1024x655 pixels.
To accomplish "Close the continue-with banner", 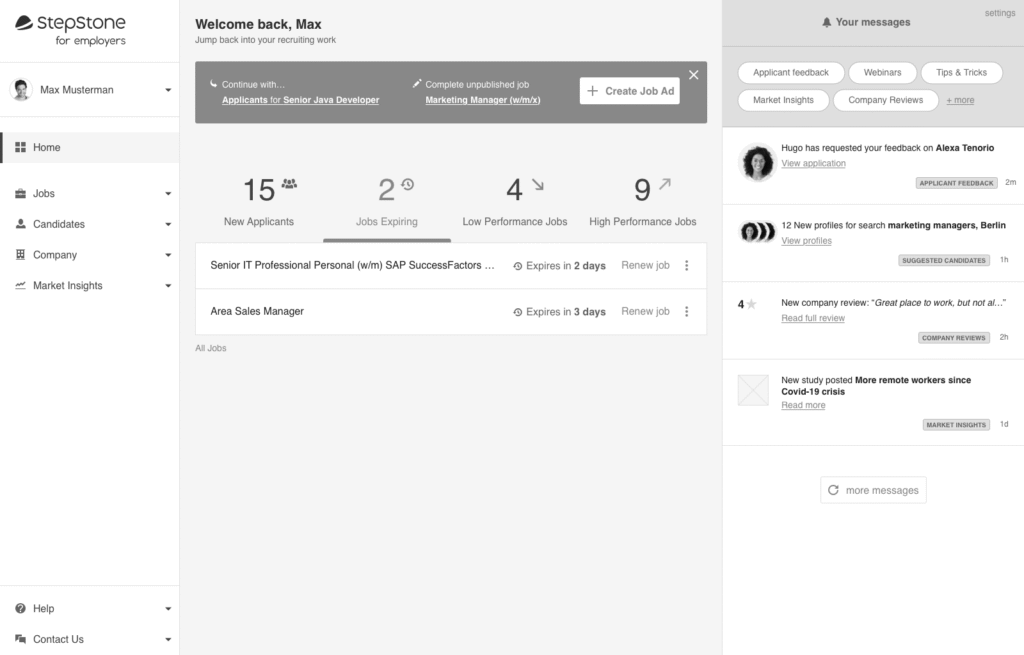I will (694, 75).
